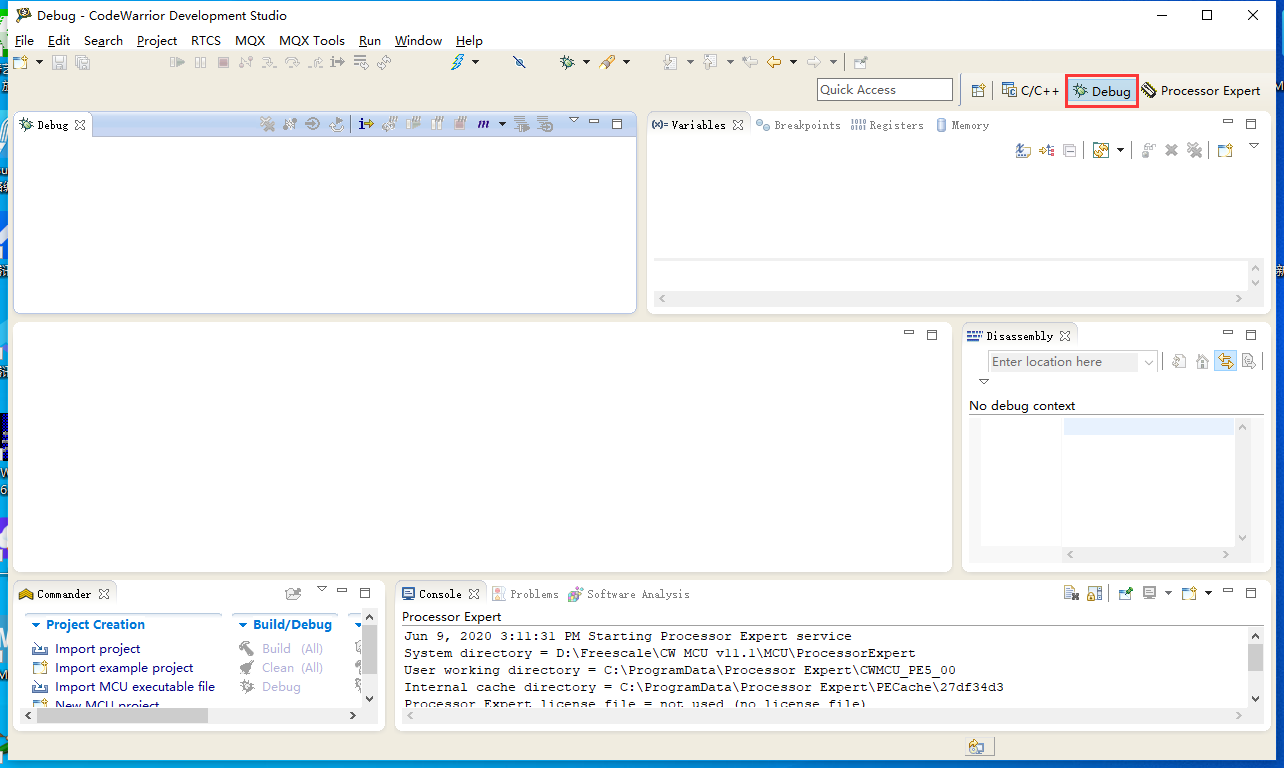Click the Terminate toolbar icon

pos(222,62)
